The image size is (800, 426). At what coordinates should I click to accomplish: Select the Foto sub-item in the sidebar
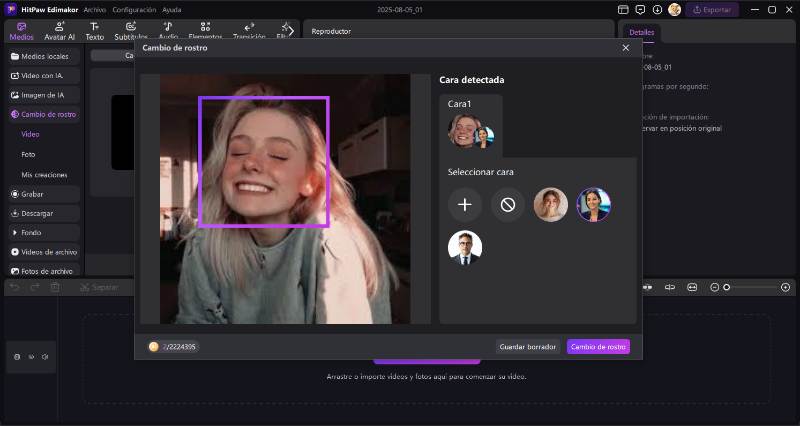(29, 154)
